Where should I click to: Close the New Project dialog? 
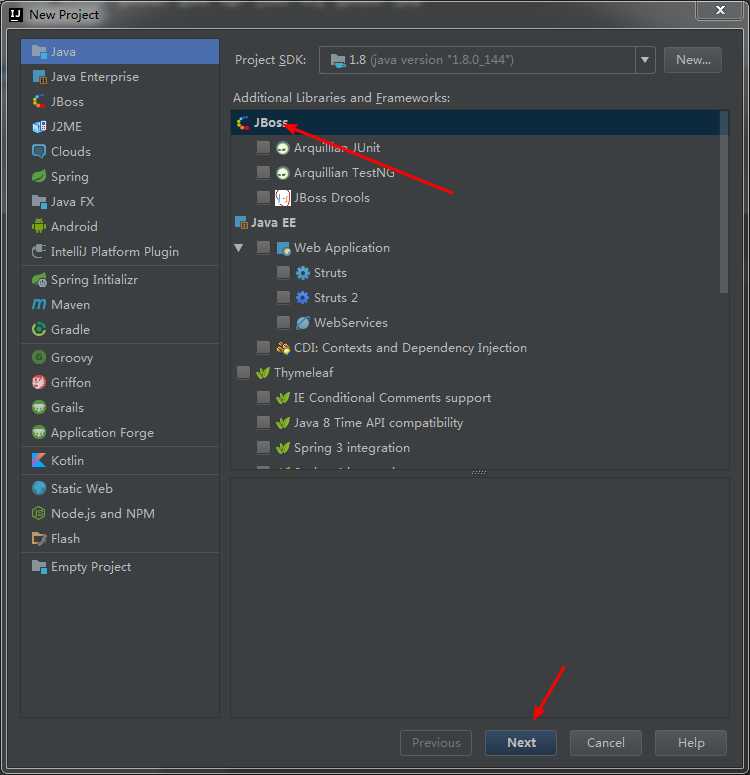(720, 10)
